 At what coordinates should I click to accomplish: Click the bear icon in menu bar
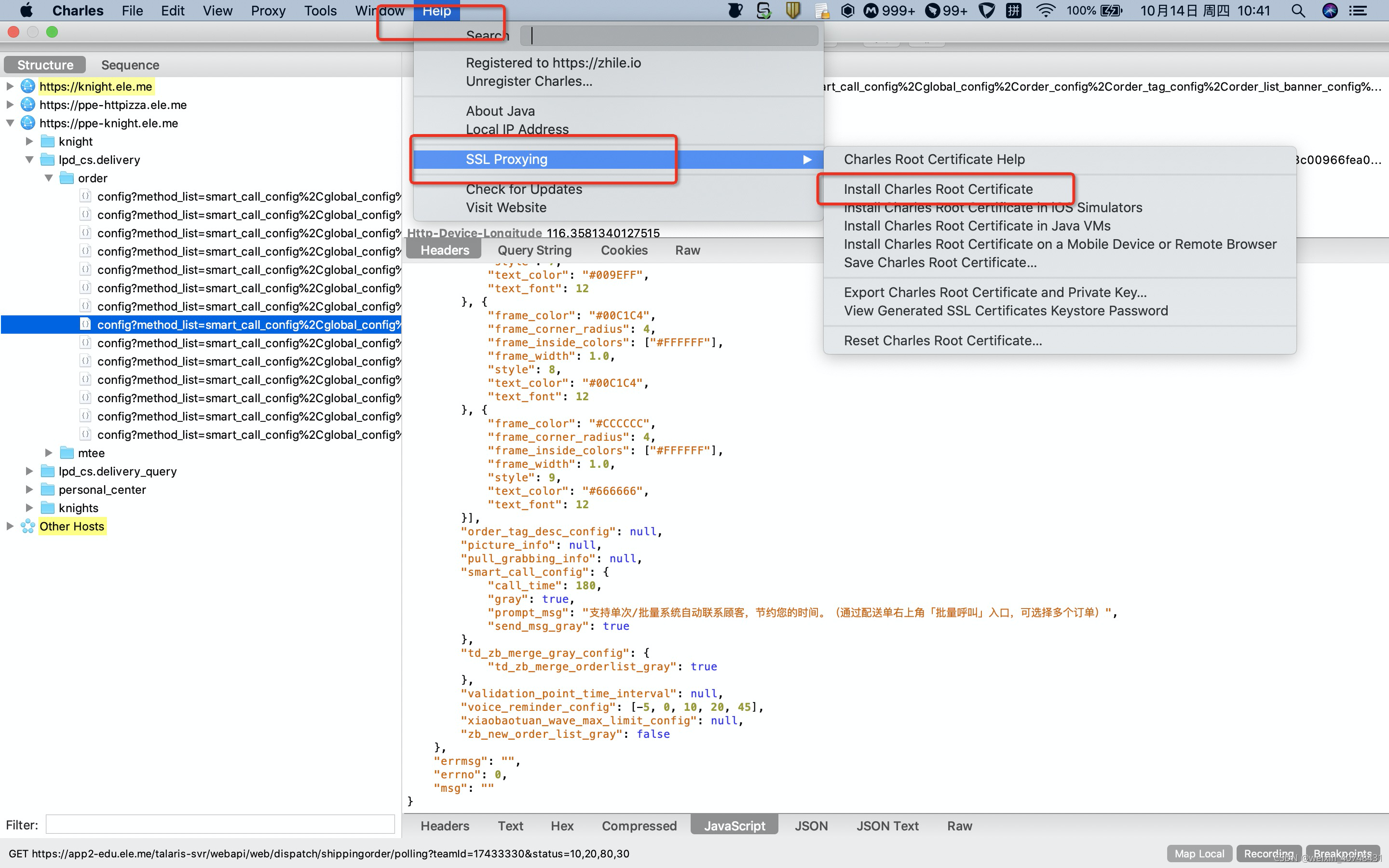click(735, 10)
